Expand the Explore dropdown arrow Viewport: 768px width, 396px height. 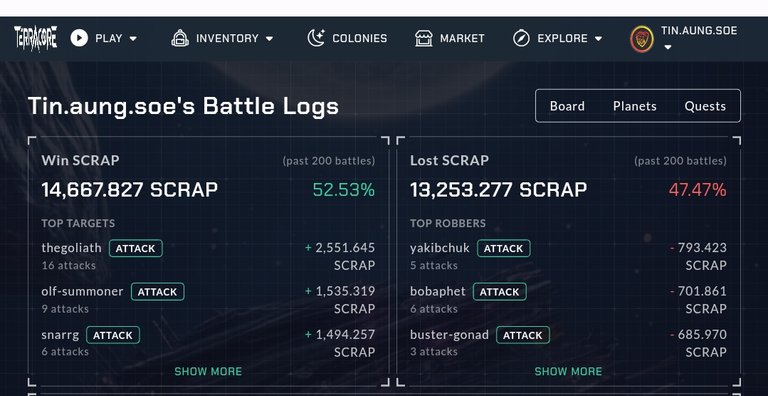(598, 39)
